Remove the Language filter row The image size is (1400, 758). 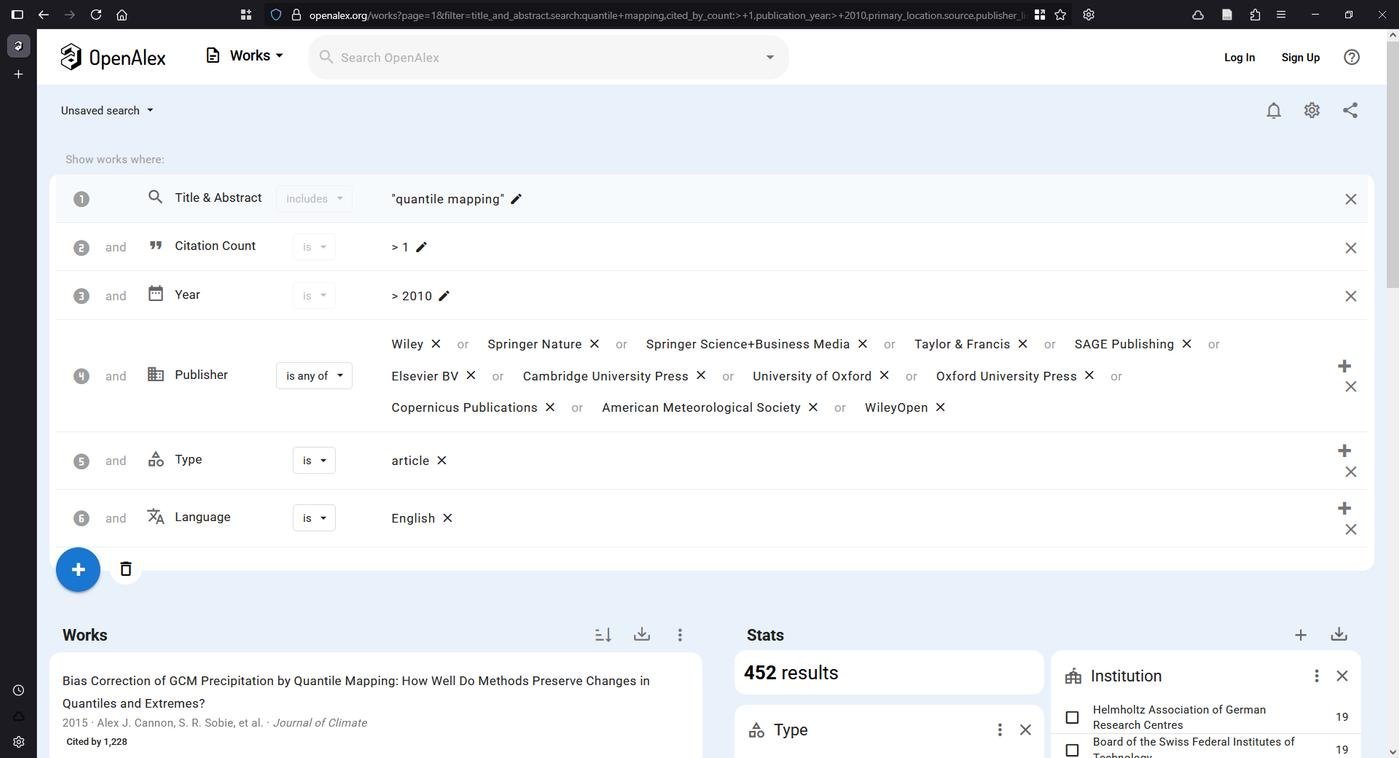coord(1350,529)
